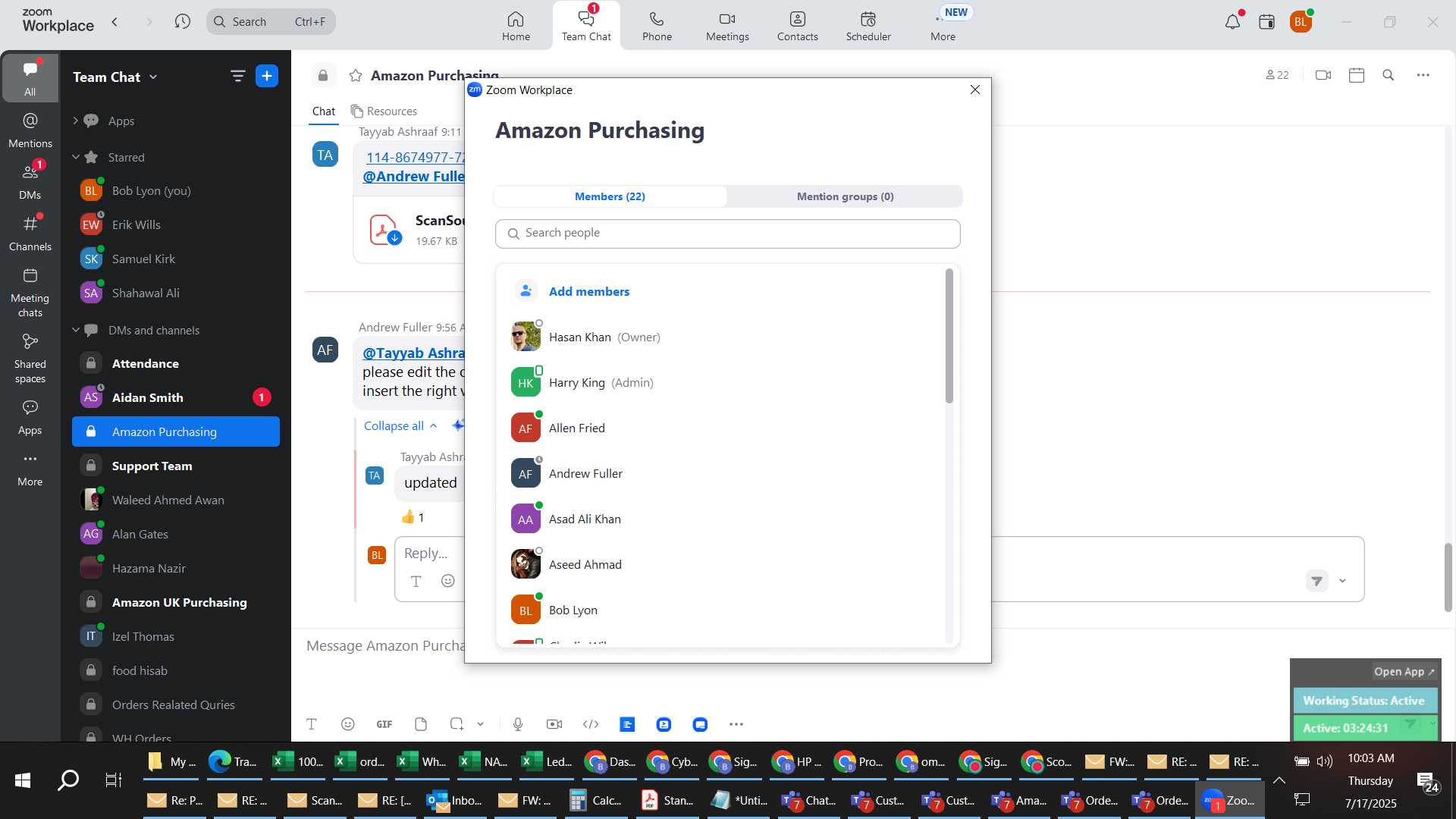Click the video message icon in toolbar

pyautogui.click(x=554, y=724)
